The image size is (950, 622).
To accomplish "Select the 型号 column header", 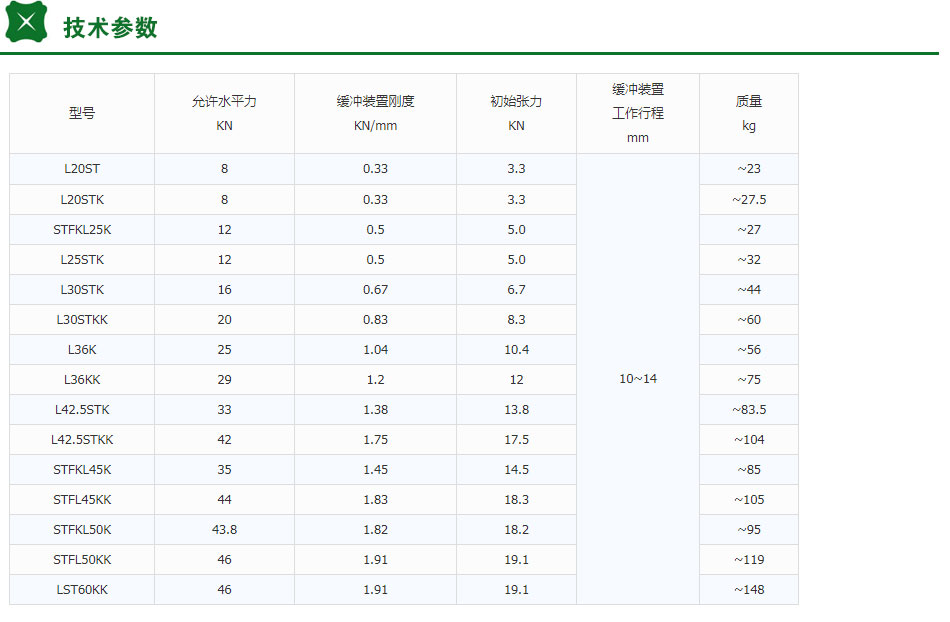I will [x=82, y=113].
